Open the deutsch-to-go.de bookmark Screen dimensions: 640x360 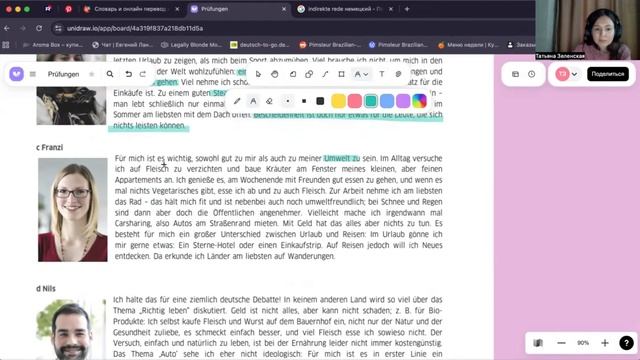click(260, 45)
